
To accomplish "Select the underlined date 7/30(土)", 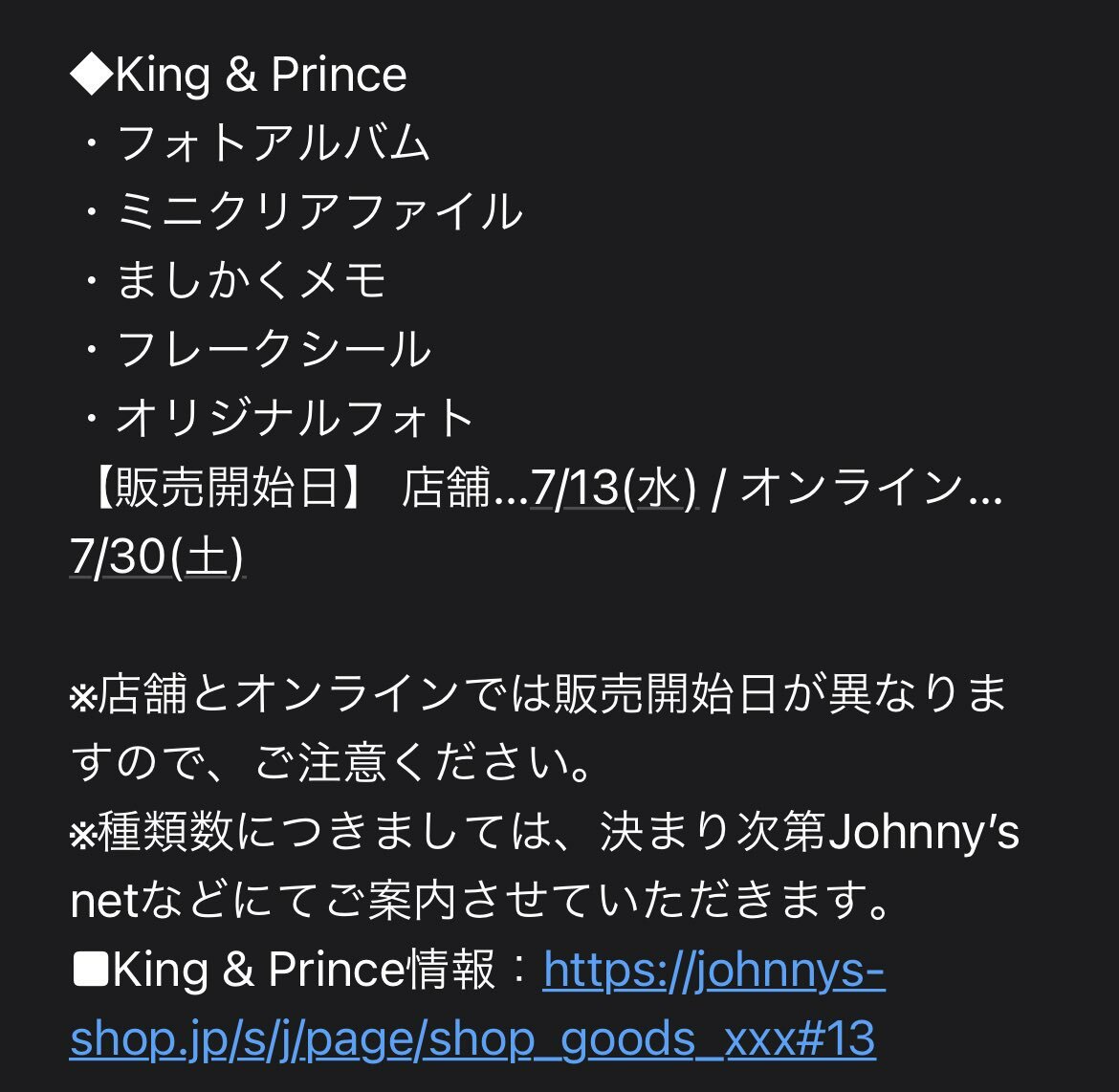I will point(157,556).
